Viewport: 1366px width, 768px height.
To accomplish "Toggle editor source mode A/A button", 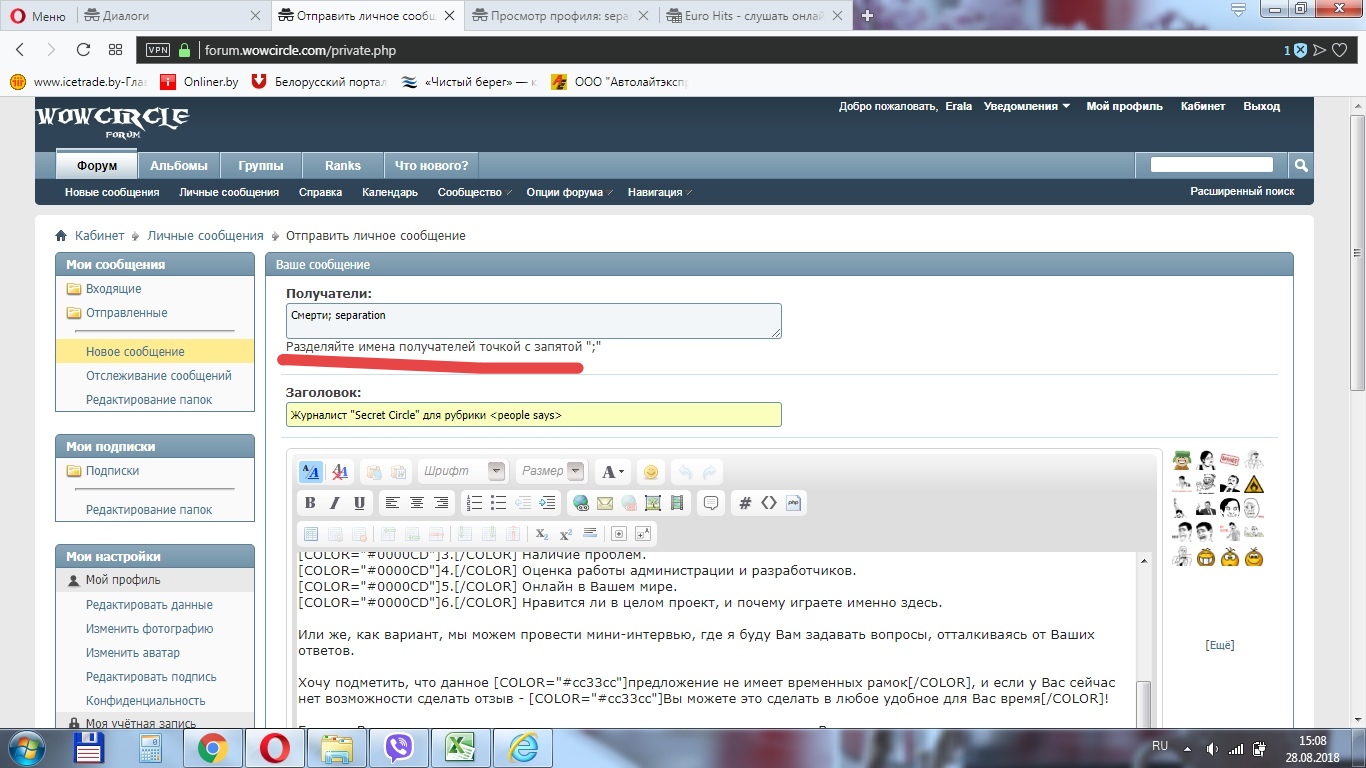I will [x=310, y=472].
